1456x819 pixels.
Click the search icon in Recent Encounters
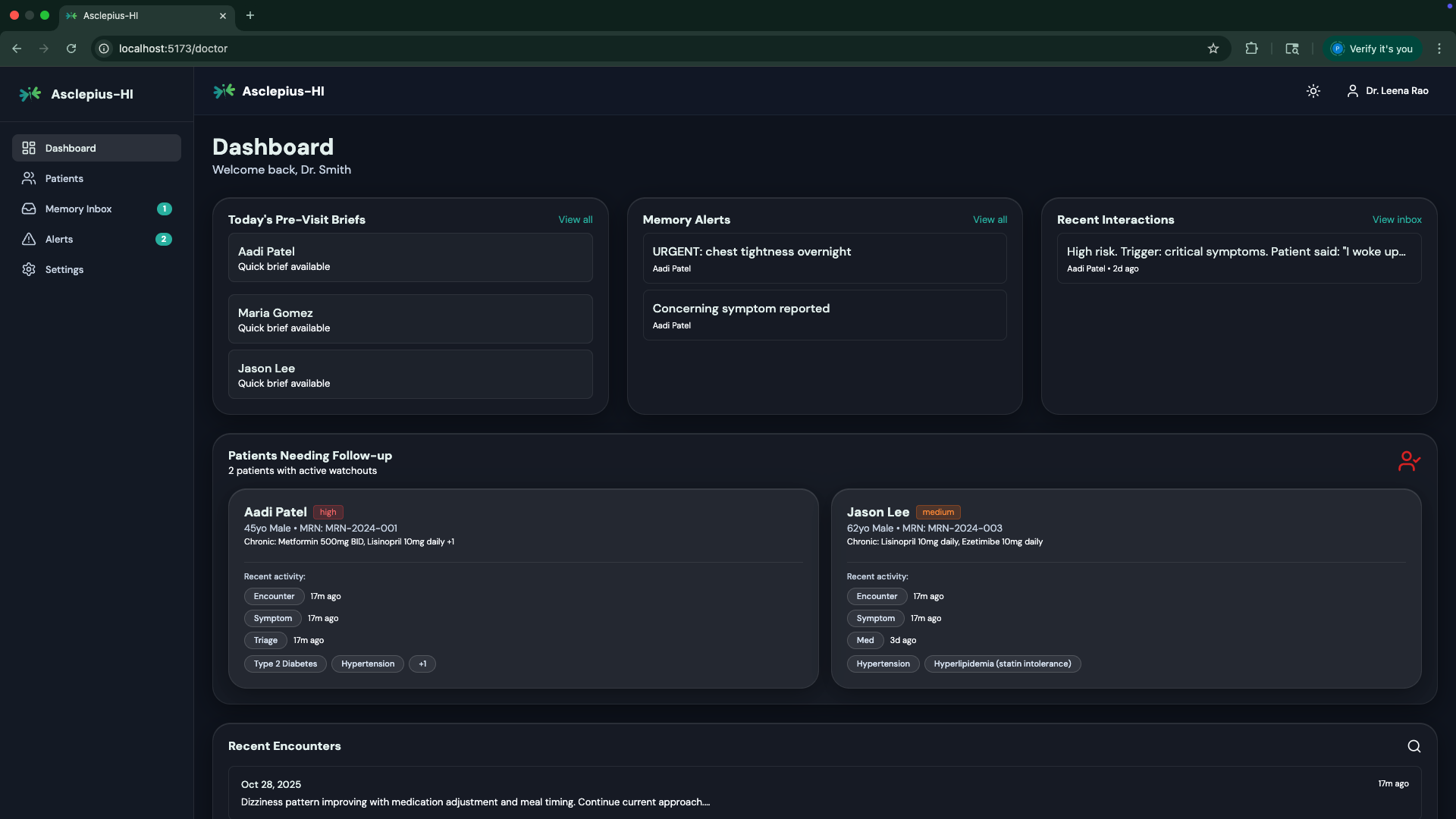(x=1414, y=746)
